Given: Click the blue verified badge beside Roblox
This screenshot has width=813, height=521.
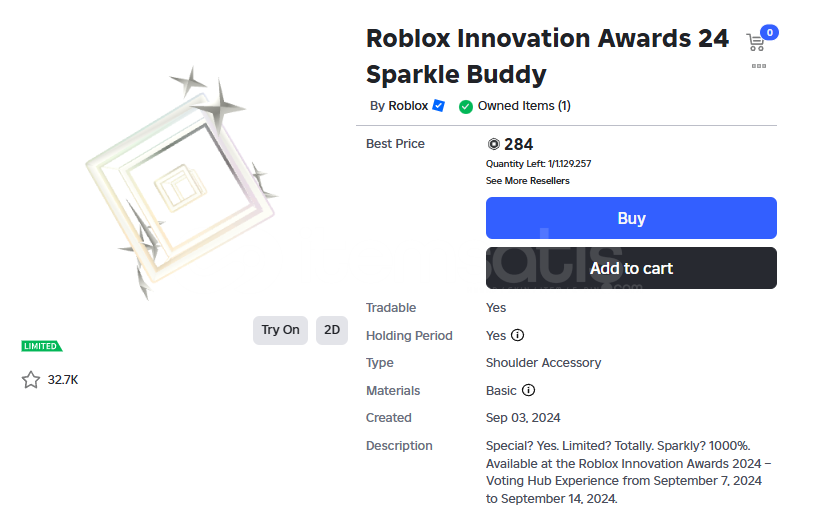Looking at the screenshot, I should pyautogui.click(x=438, y=106).
